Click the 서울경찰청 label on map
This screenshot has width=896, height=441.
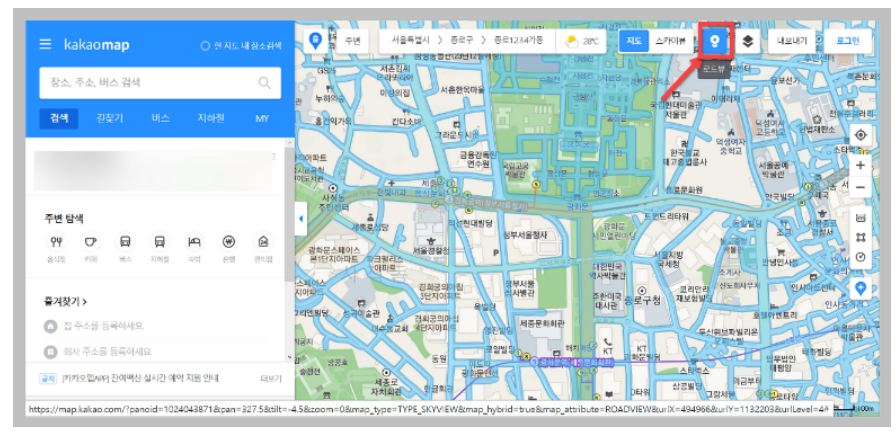coord(433,251)
